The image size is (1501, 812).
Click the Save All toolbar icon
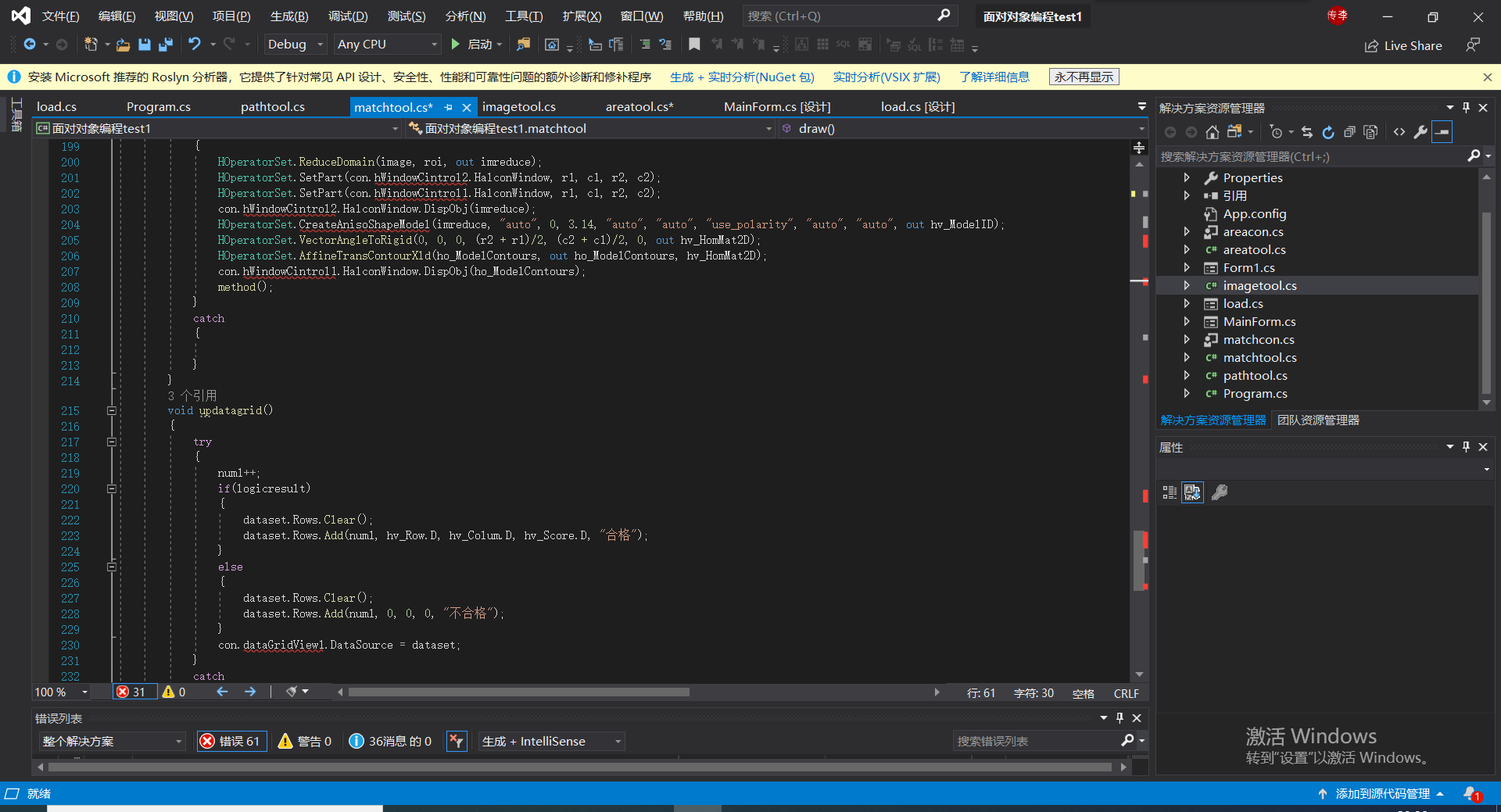point(166,45)
